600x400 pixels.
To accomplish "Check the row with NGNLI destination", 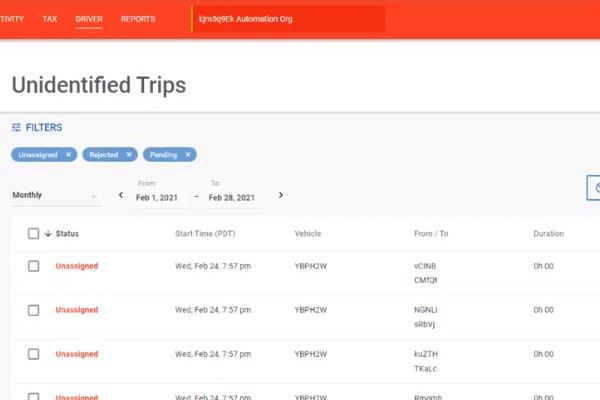I will click(x=33, y=310).
